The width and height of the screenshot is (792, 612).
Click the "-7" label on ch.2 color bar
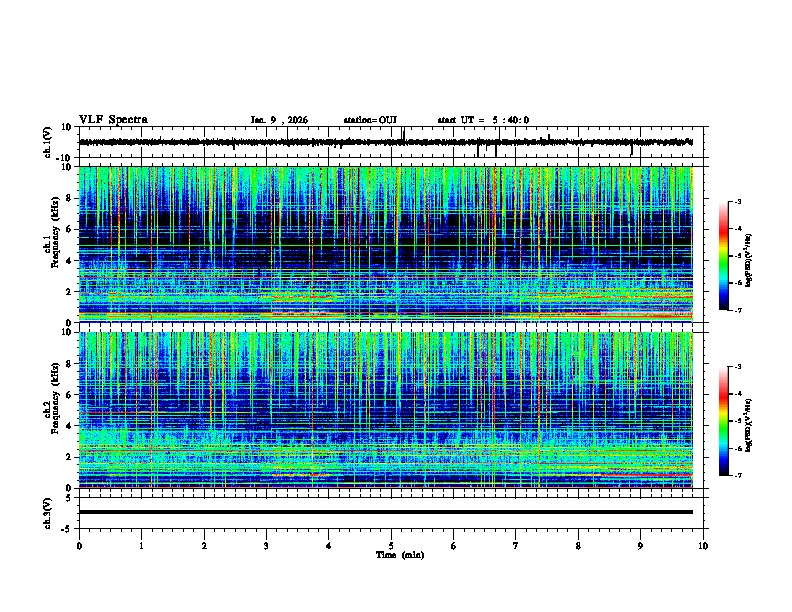[737, 476]
